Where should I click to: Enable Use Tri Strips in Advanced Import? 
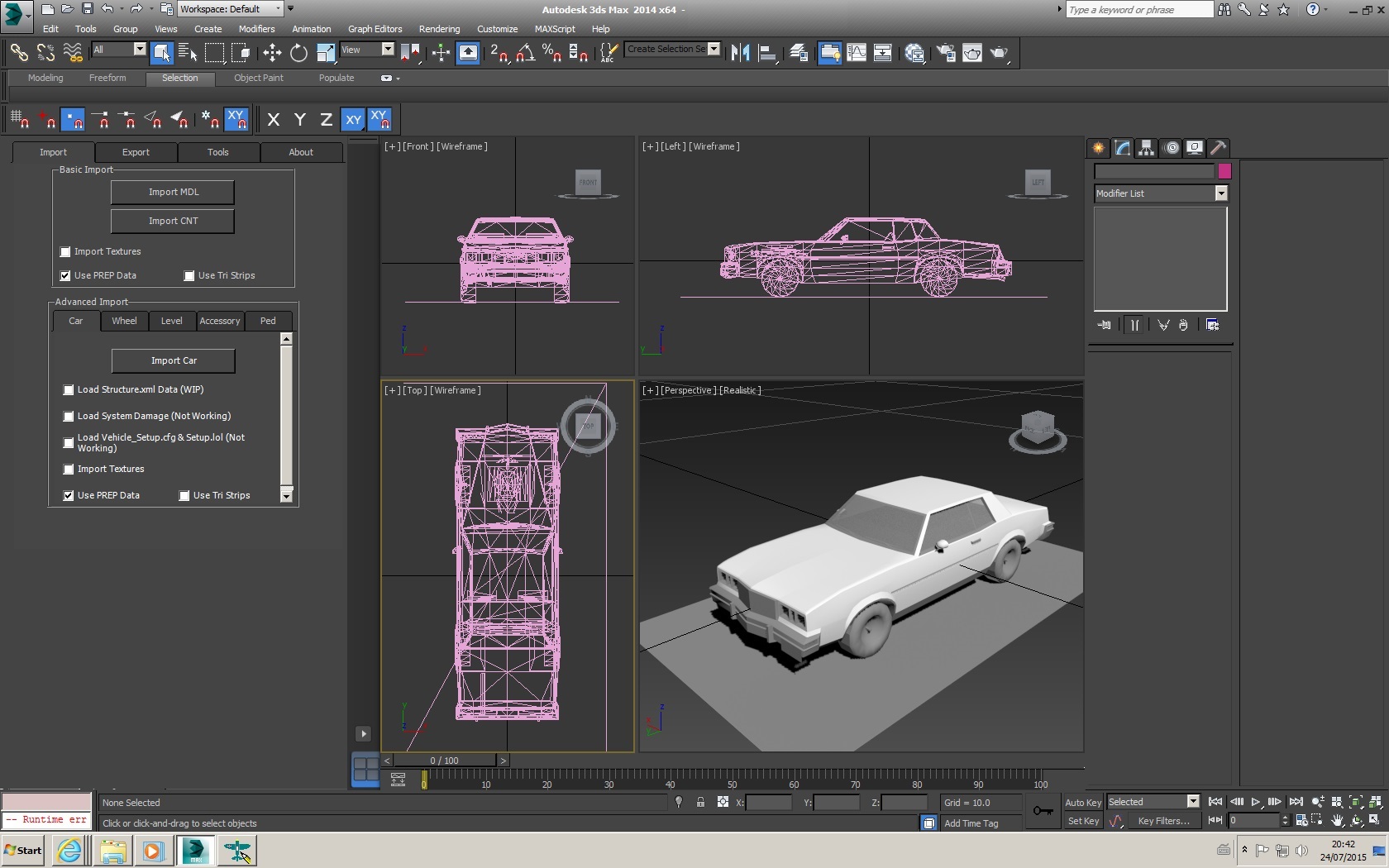184,496
